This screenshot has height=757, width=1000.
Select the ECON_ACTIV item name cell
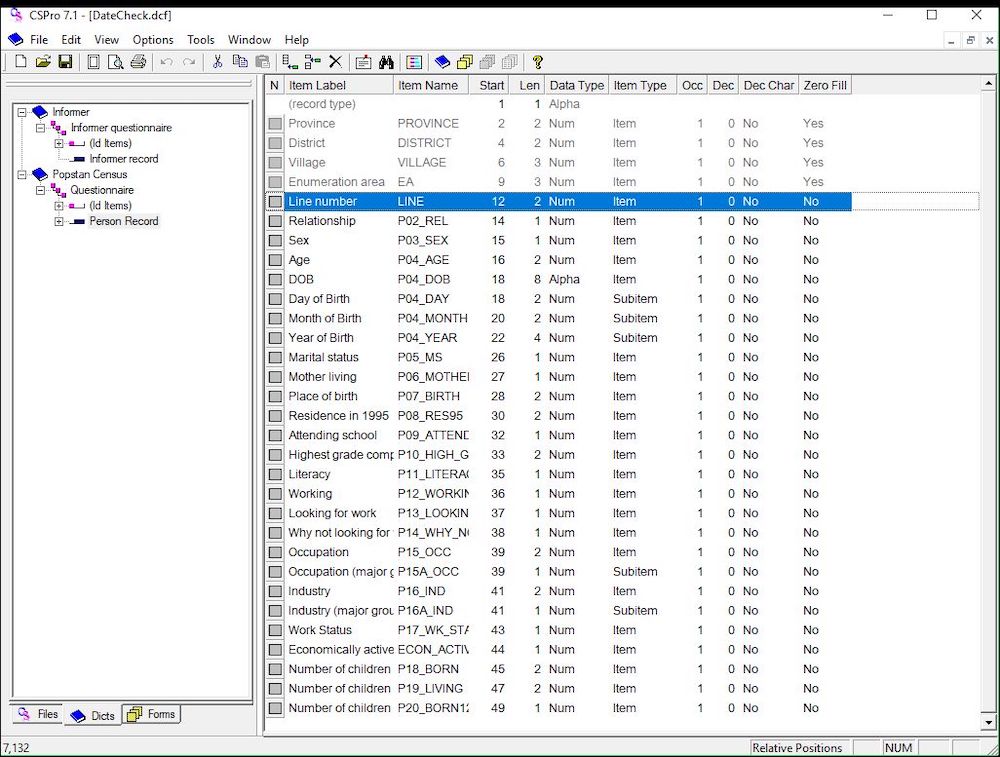click(432, 650)
